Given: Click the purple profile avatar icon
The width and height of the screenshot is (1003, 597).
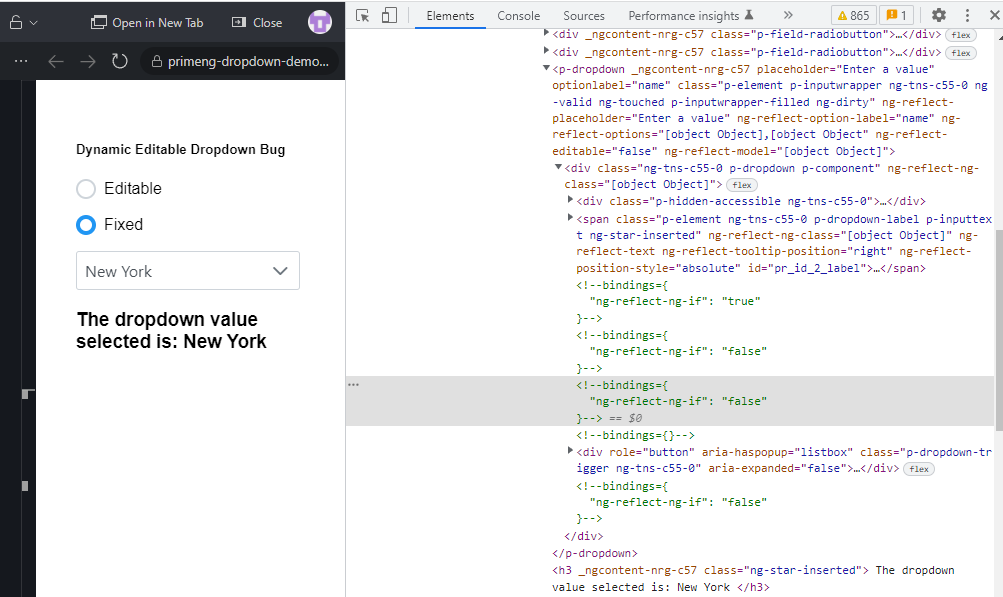Looking at the screenshot, I should pyautogui.click(x=319, y=21).
